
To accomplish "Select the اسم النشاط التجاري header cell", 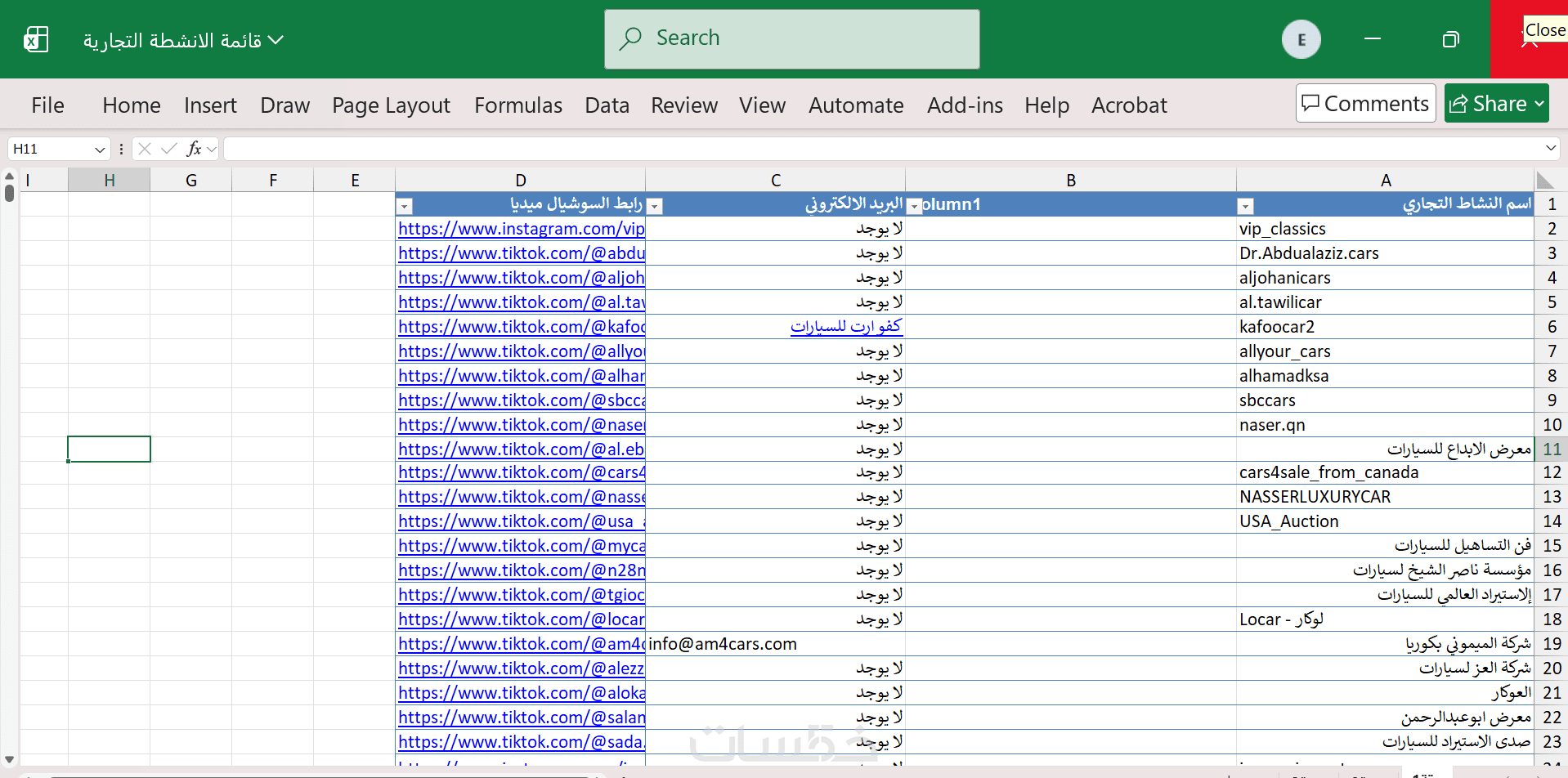I will (x=1385, y=204).
